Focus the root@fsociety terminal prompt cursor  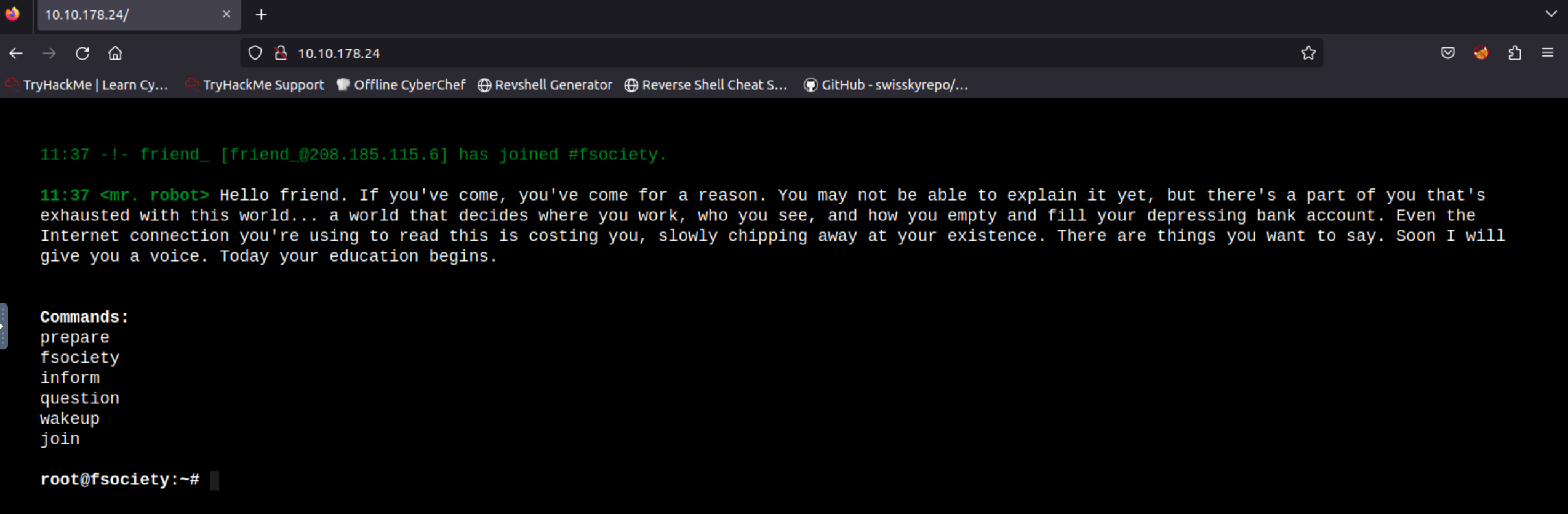click(214, 480)
